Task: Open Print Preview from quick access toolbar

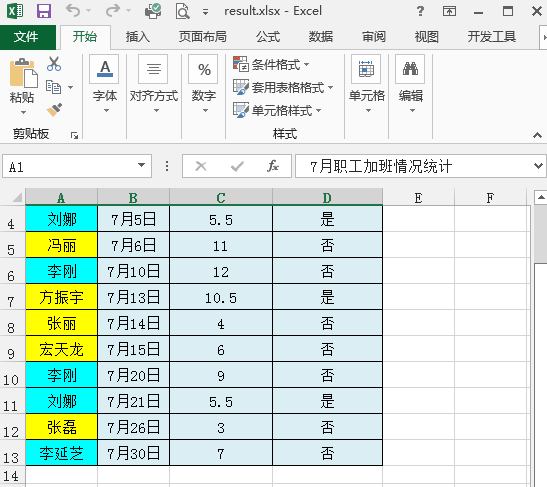Action: tap(182, 11)
